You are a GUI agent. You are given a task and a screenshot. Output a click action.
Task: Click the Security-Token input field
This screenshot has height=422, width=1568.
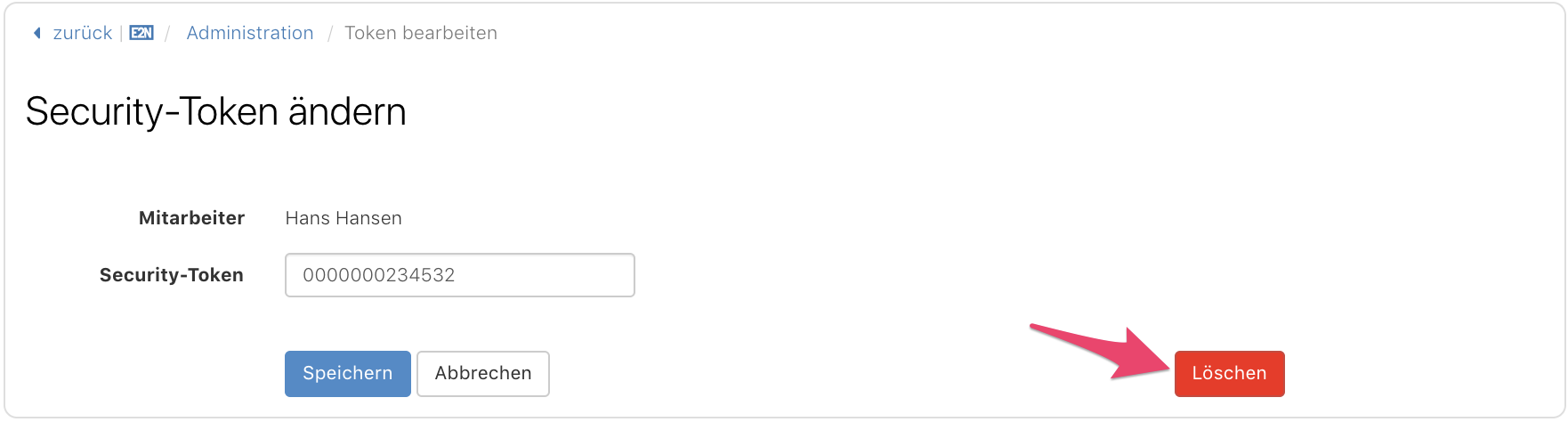[x=460, y=275]
